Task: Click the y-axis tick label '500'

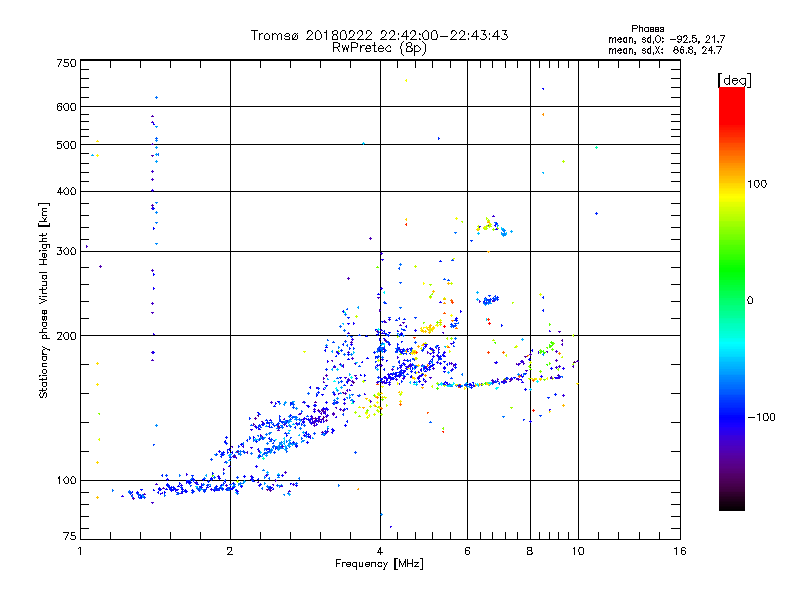Action: pyautogui.click(x=66, y=145)
